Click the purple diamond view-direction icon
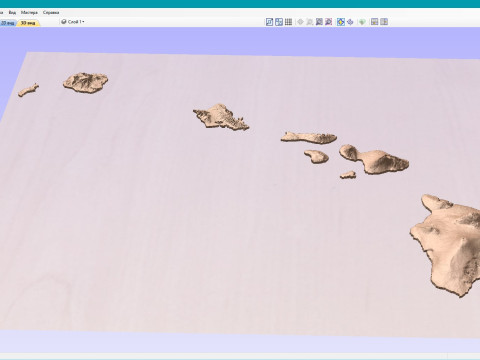This screenshot has width=480, height=360. 350,22
